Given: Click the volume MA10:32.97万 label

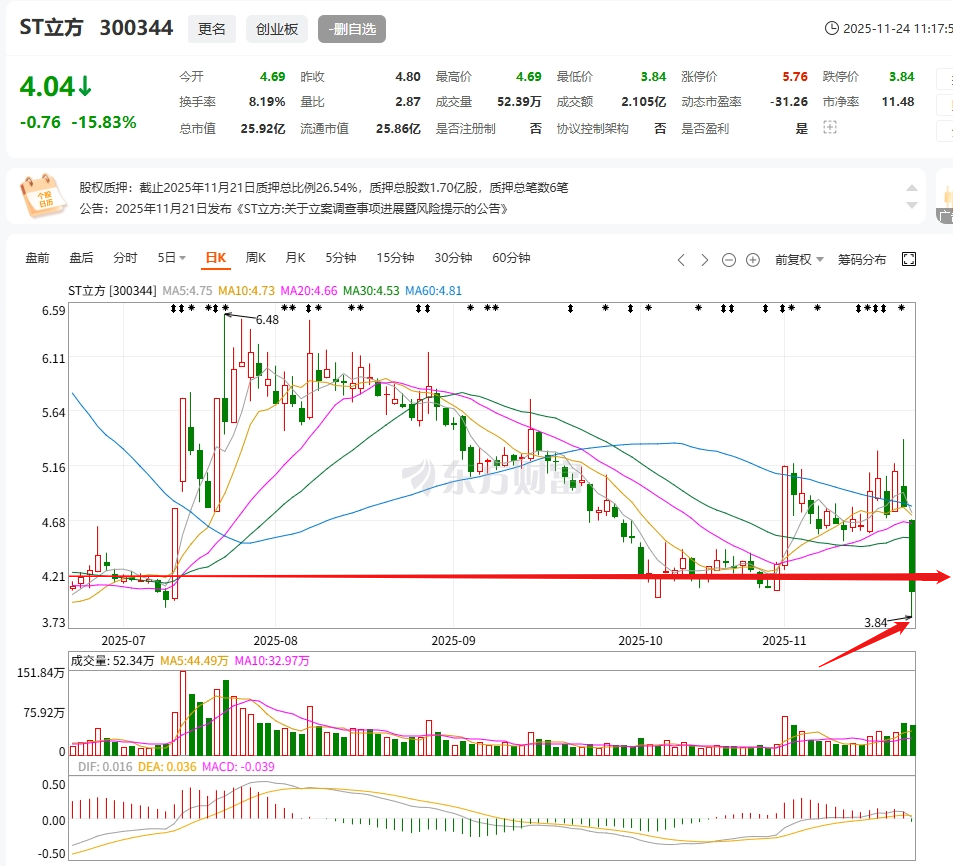Looking at the screenshot, I should click(x=272, y=661).
